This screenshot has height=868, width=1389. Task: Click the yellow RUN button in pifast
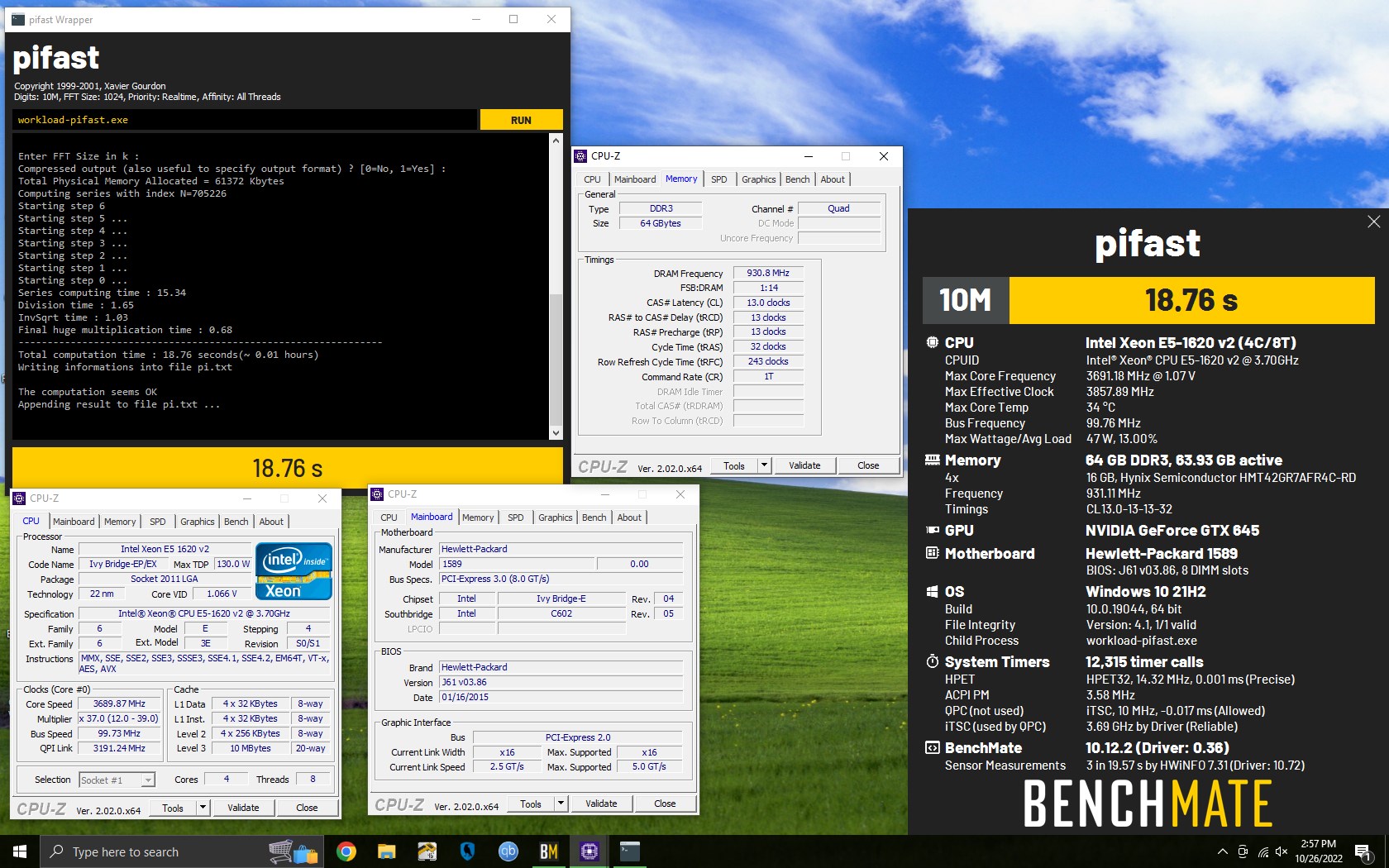[521, 120]
